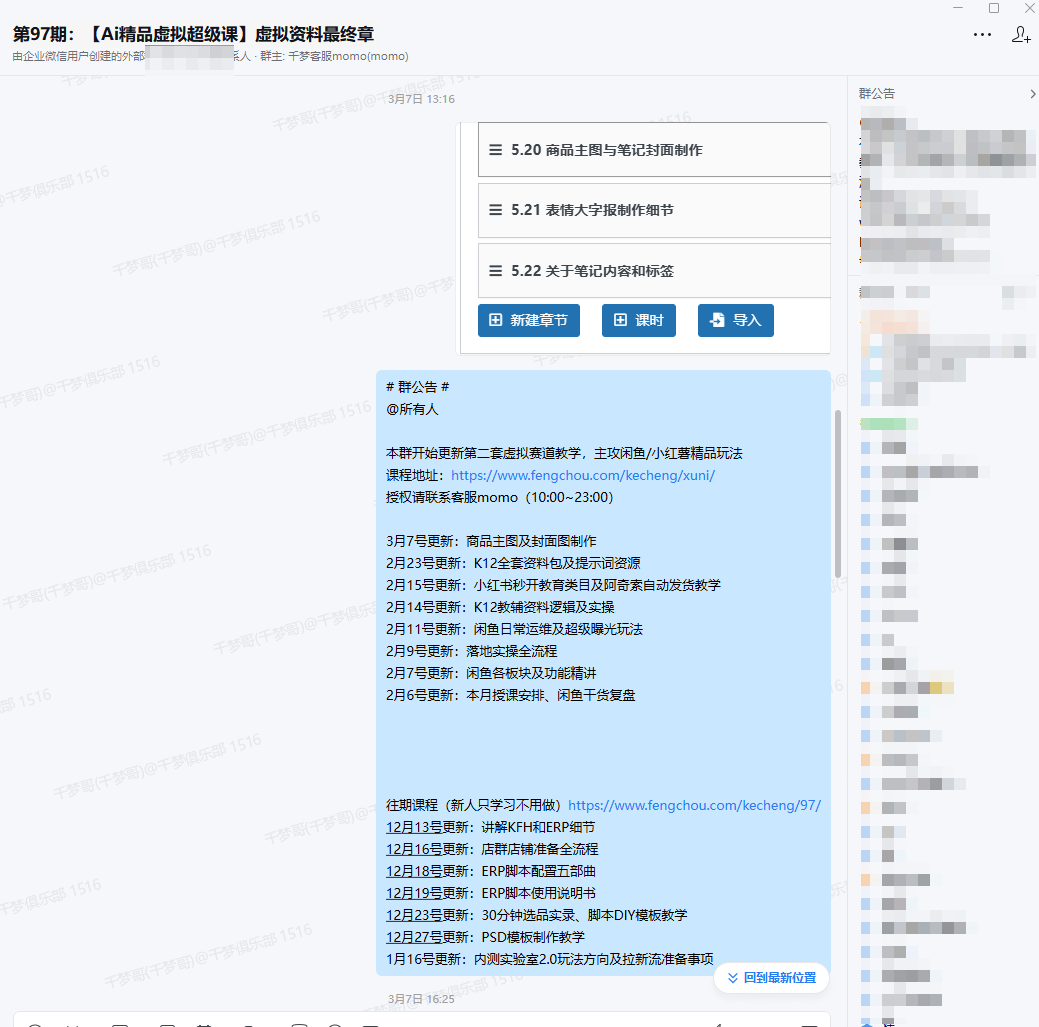
Task: Click the @所有人 mention in message
Action: [412, 409]
